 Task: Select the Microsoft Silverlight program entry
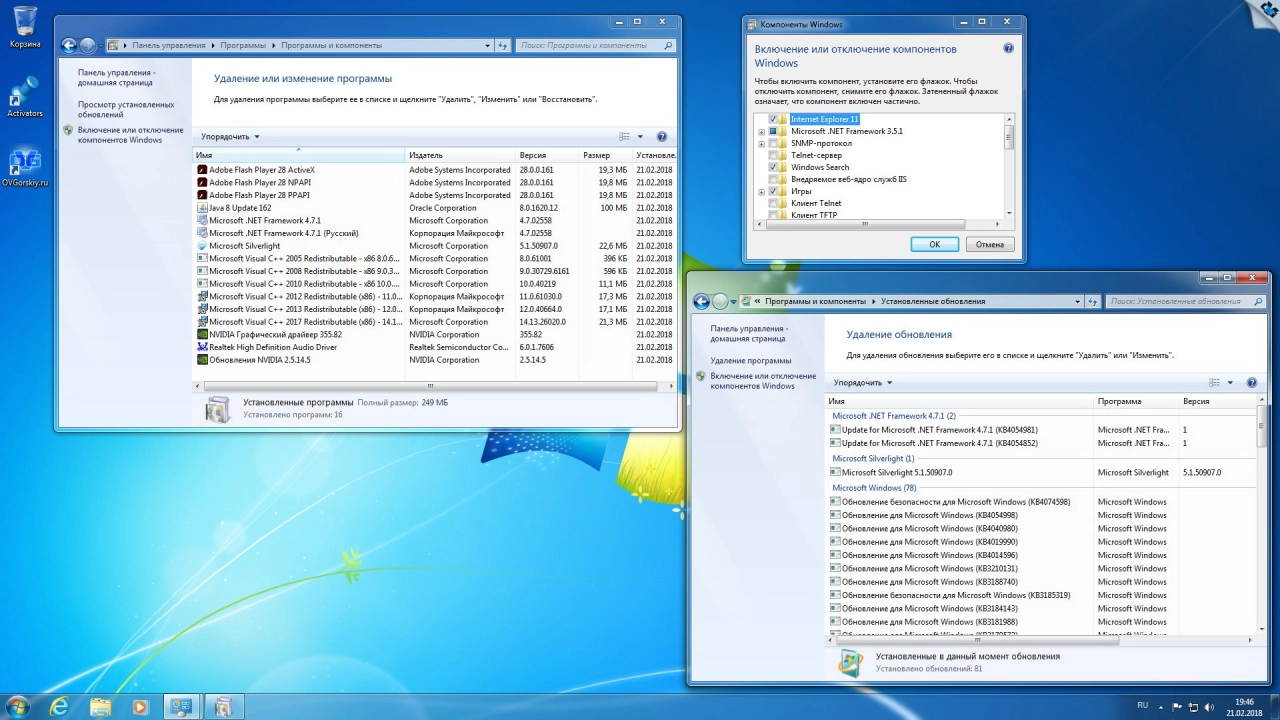[x=436, y=246]
